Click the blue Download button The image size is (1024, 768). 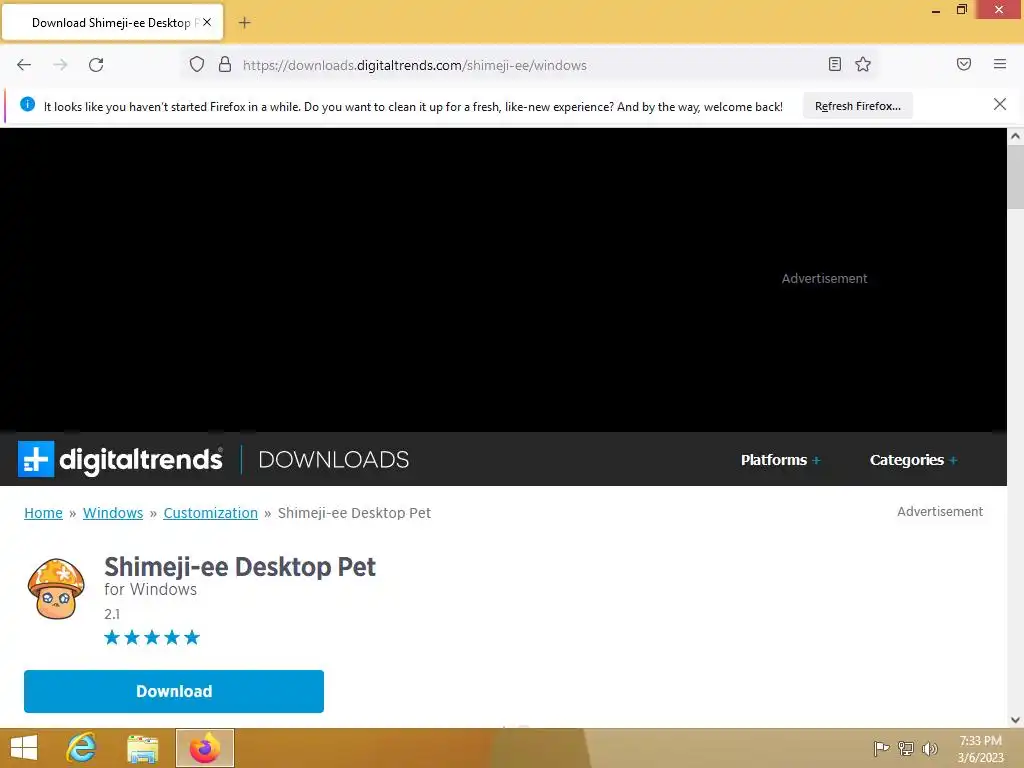[x=174, y=691]
